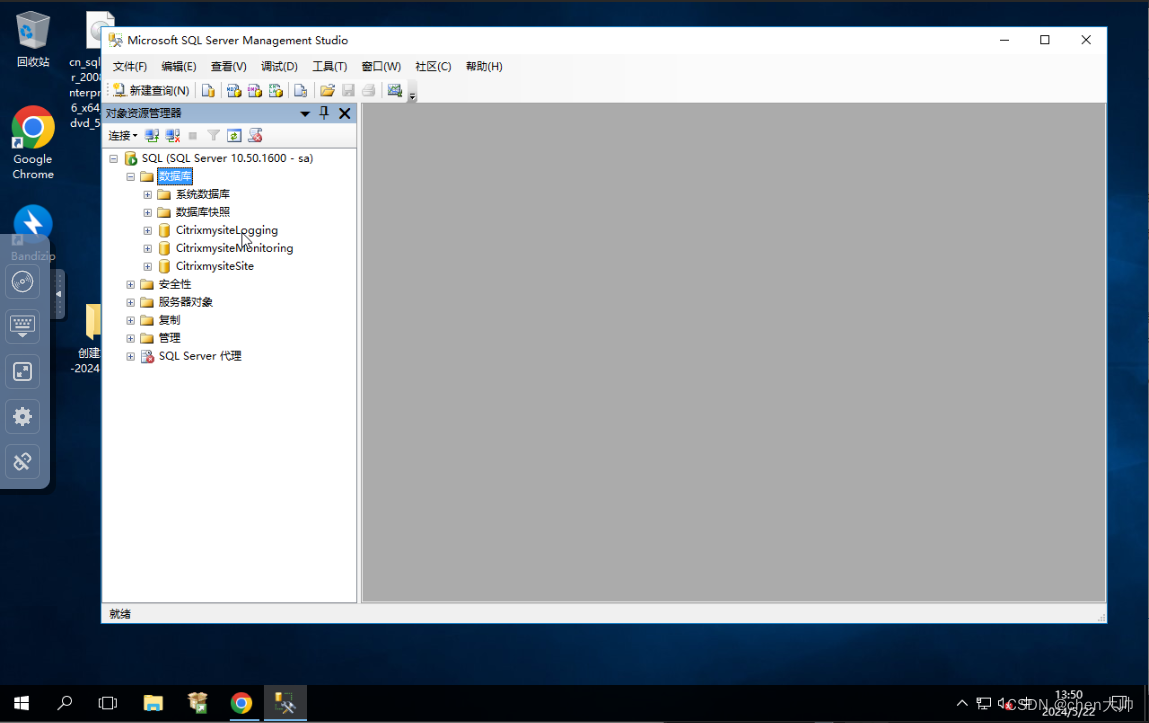
Task: Click the keyboard icon in floating sidebar
Action: coord(23,326)
